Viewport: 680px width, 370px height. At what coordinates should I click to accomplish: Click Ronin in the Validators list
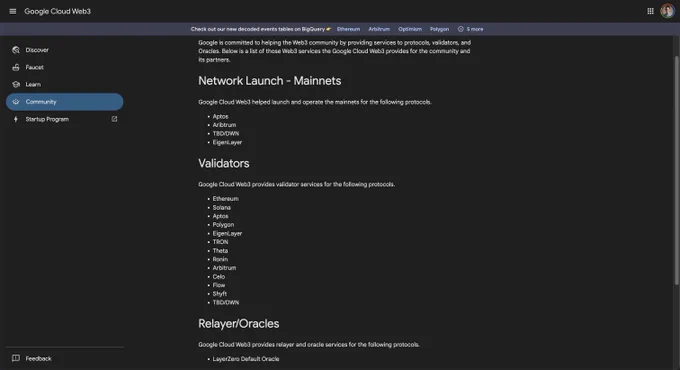pyautogui.click(x=220, y=259)
